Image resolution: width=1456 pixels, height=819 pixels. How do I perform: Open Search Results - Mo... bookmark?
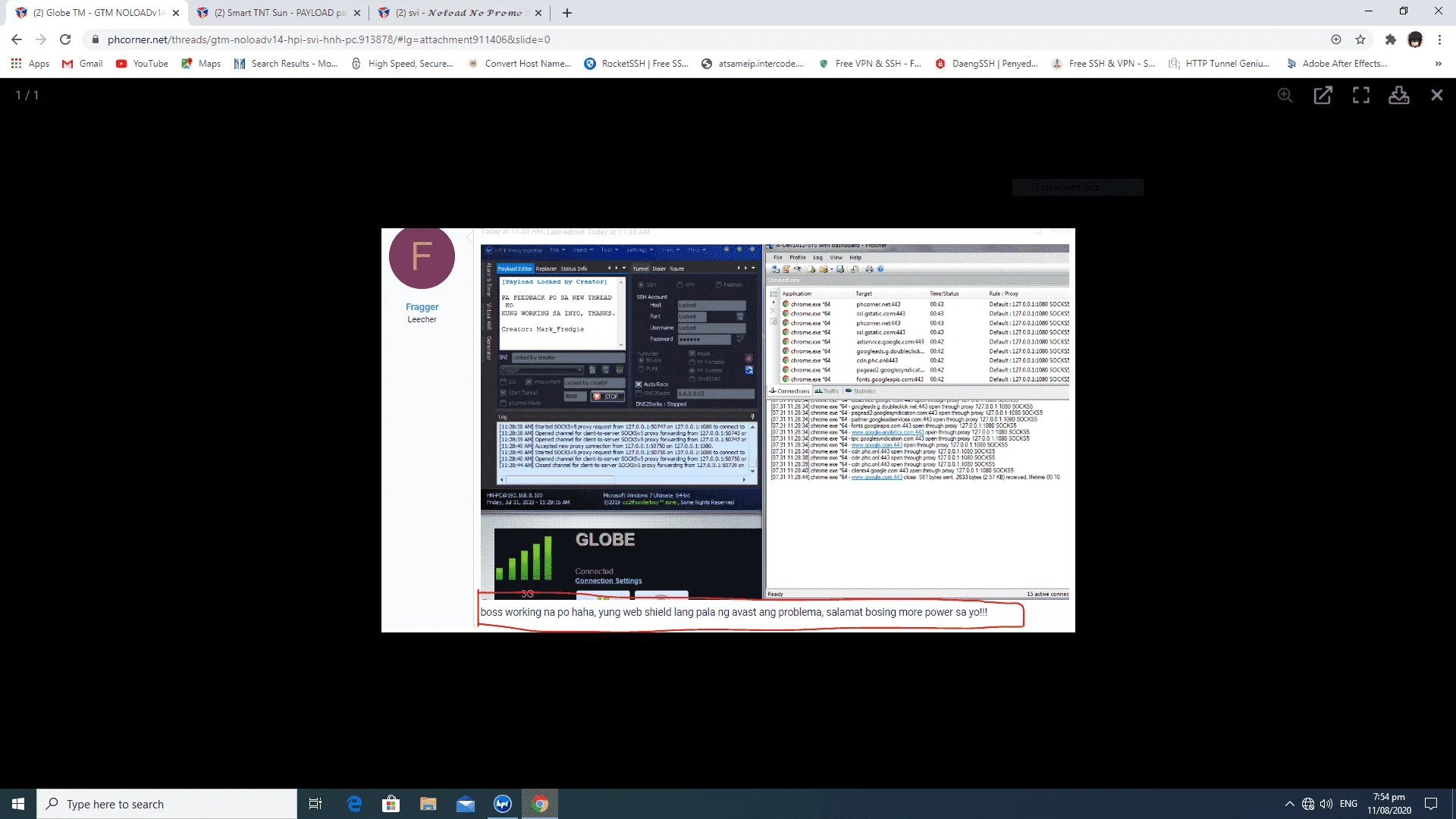coord(286,64)
